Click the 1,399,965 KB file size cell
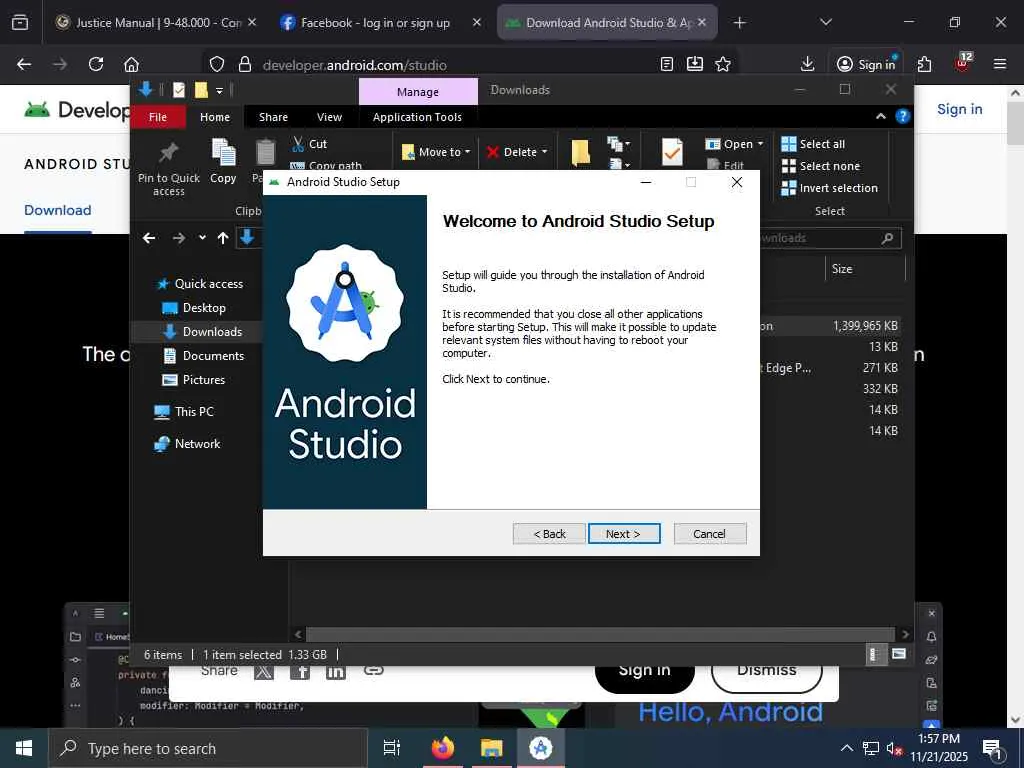This screenshot has width=1024, height=768. pos(865,326)
